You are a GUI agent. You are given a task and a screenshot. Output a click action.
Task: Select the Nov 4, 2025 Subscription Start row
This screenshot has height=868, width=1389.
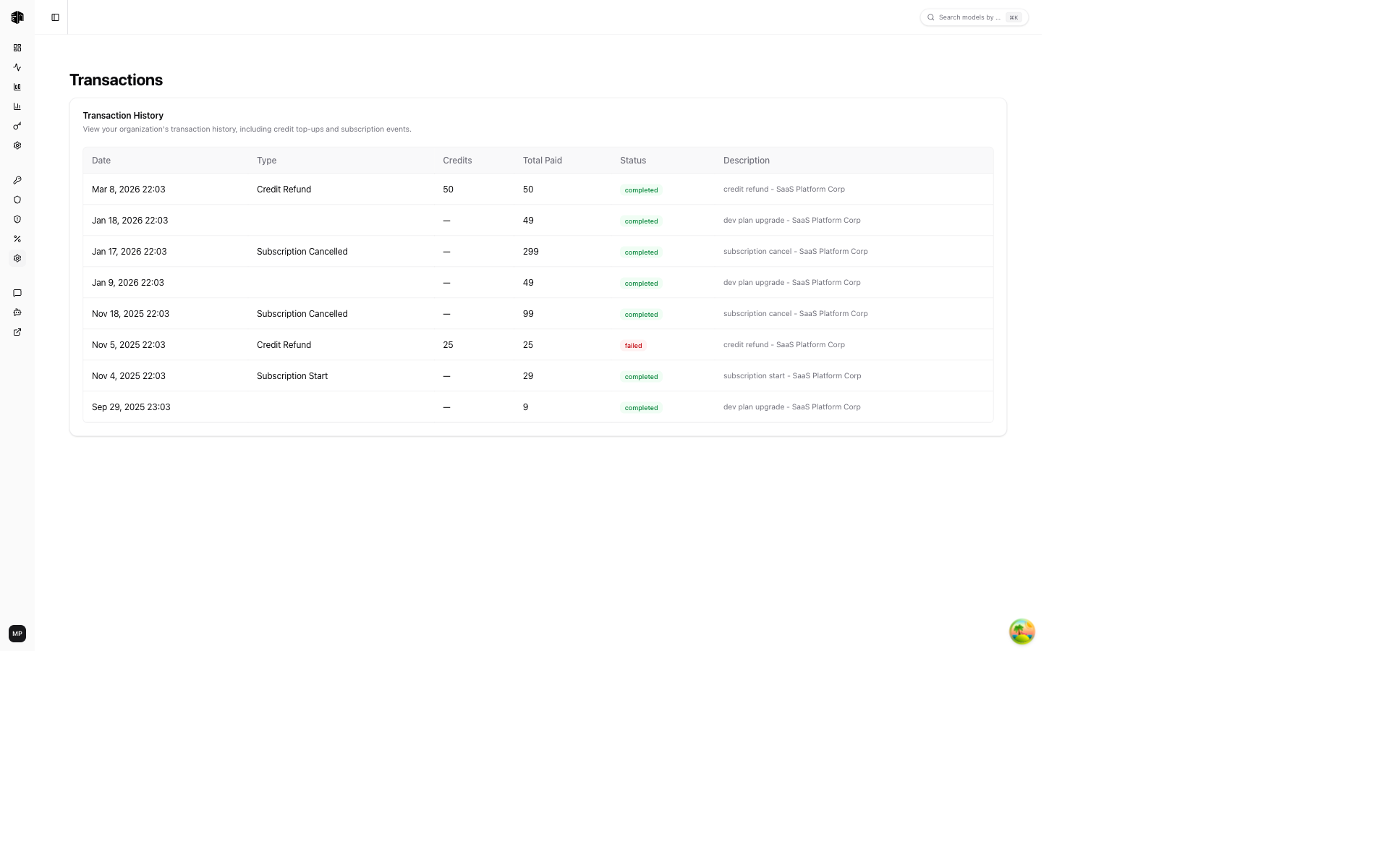click(292, 376)
